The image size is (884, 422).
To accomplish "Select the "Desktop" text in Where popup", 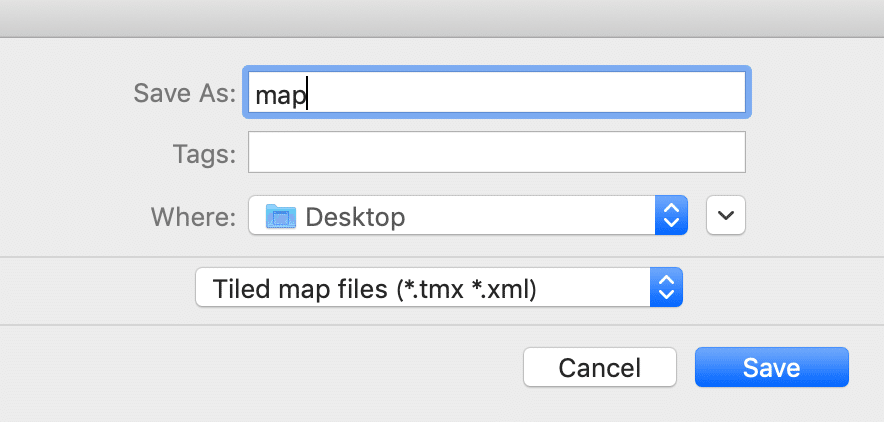I will pos(355,216).
